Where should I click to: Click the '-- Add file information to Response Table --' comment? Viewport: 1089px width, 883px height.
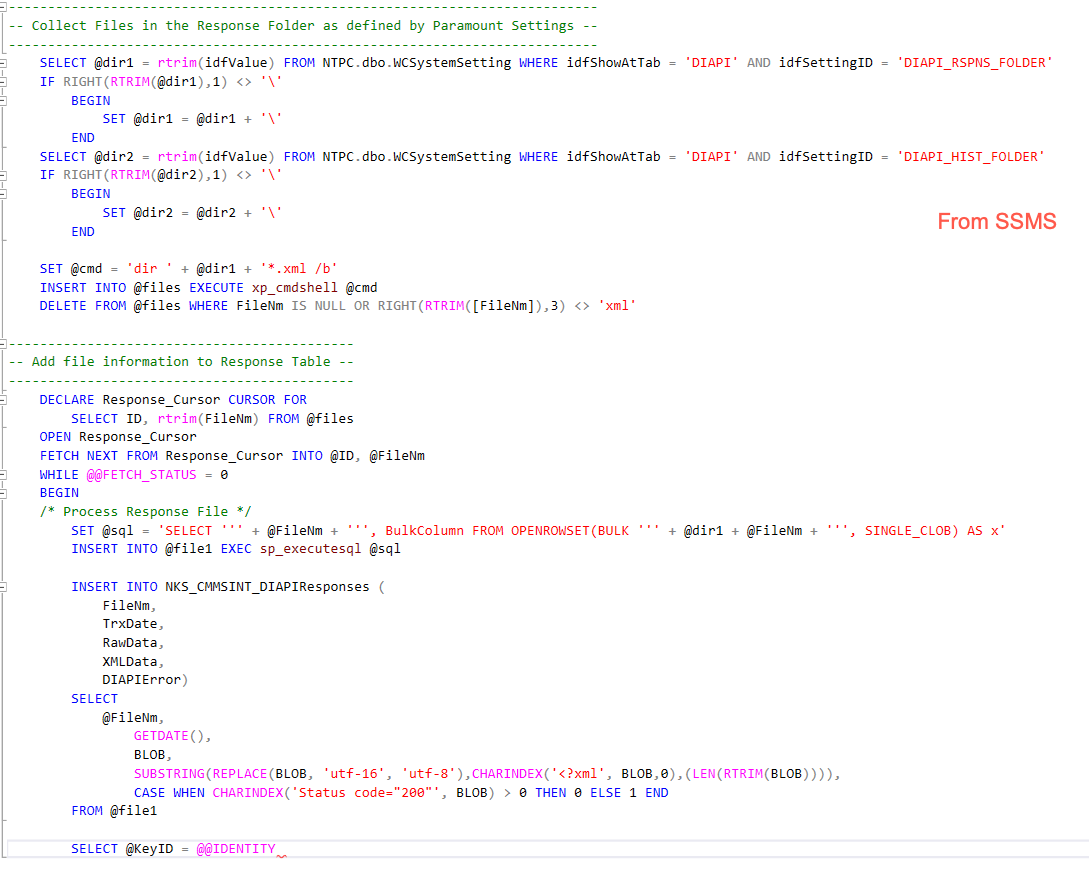tap(181, 362)
